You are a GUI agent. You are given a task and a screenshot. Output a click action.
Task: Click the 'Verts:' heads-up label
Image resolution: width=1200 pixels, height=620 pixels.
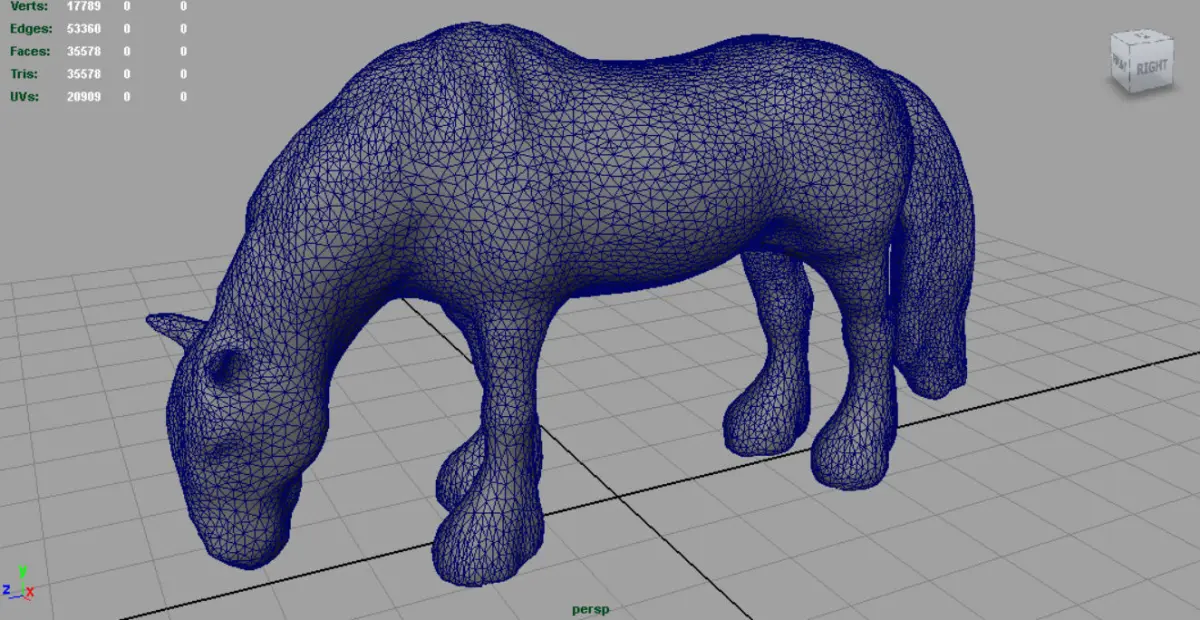(29, 7)
